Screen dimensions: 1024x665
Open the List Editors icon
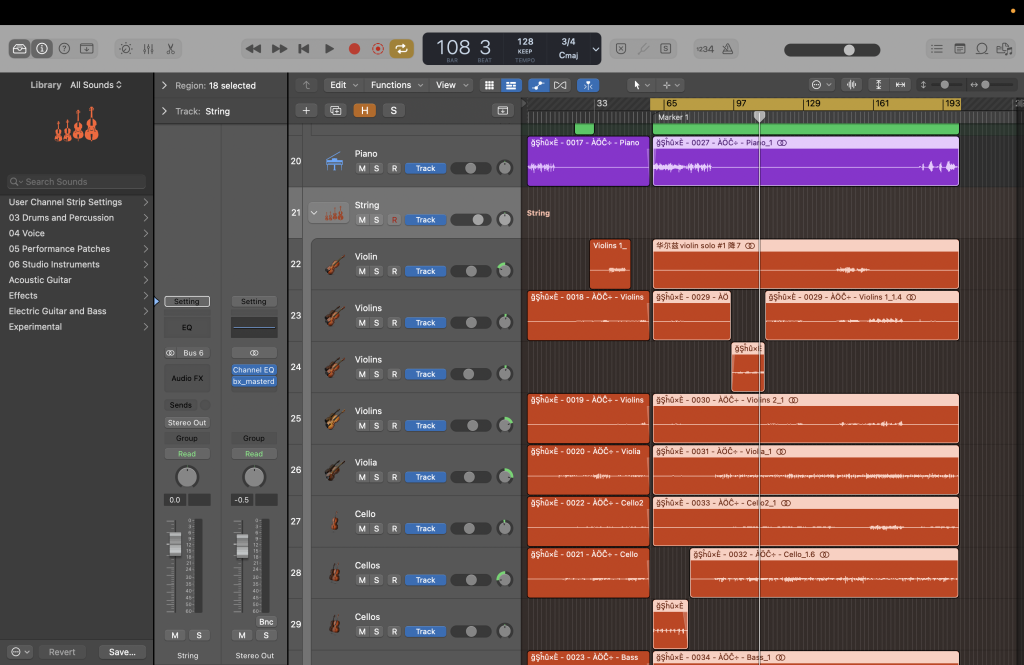[936, 49]
